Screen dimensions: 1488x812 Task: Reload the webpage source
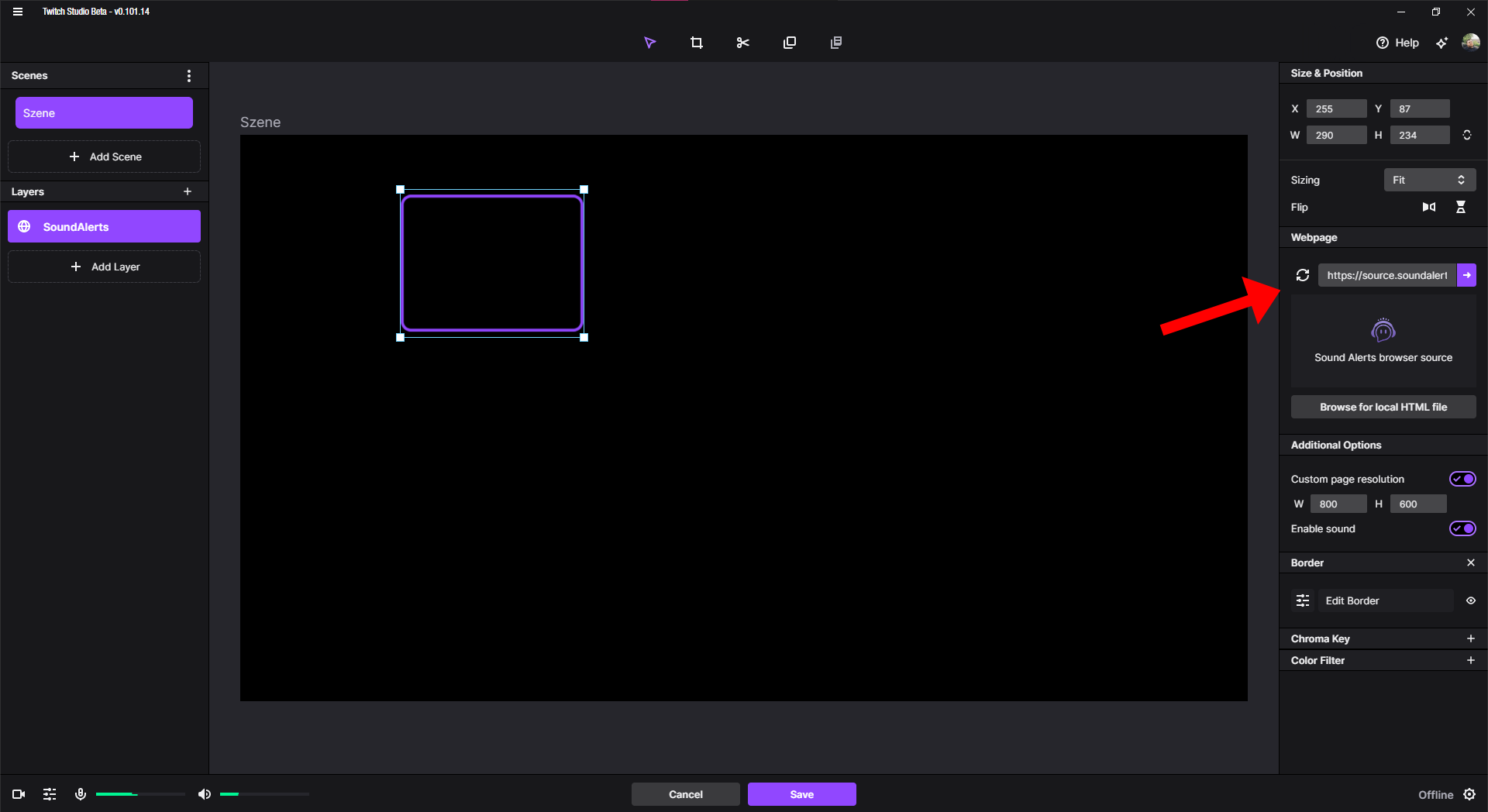tap(1303, 275)
